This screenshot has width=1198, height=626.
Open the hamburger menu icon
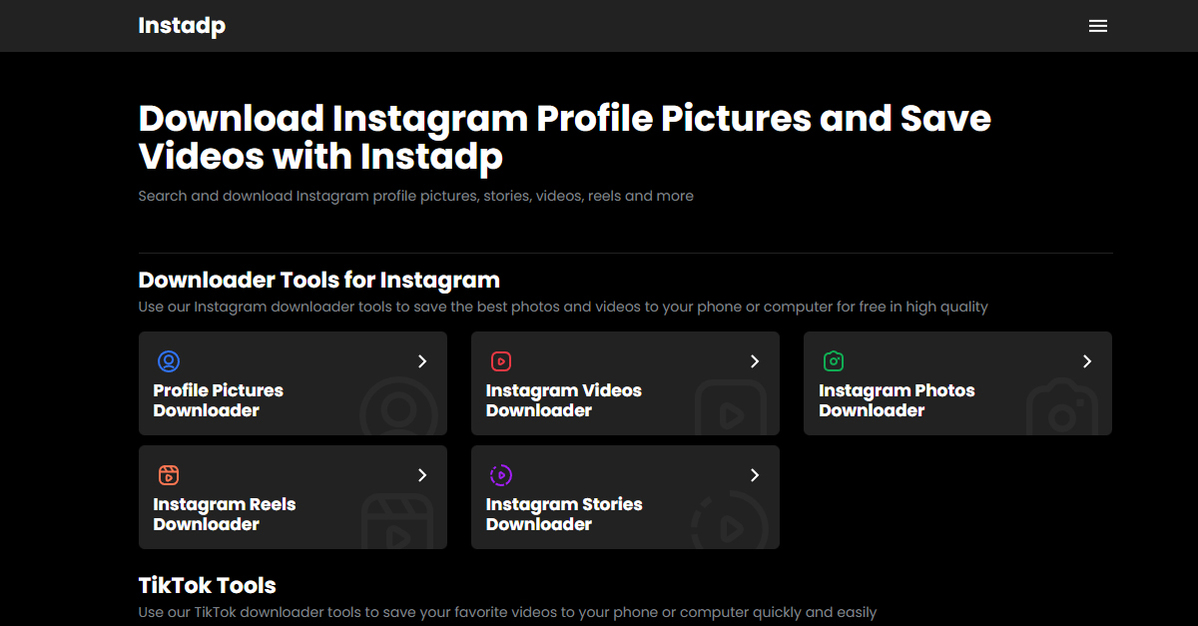pos(1097,26)
